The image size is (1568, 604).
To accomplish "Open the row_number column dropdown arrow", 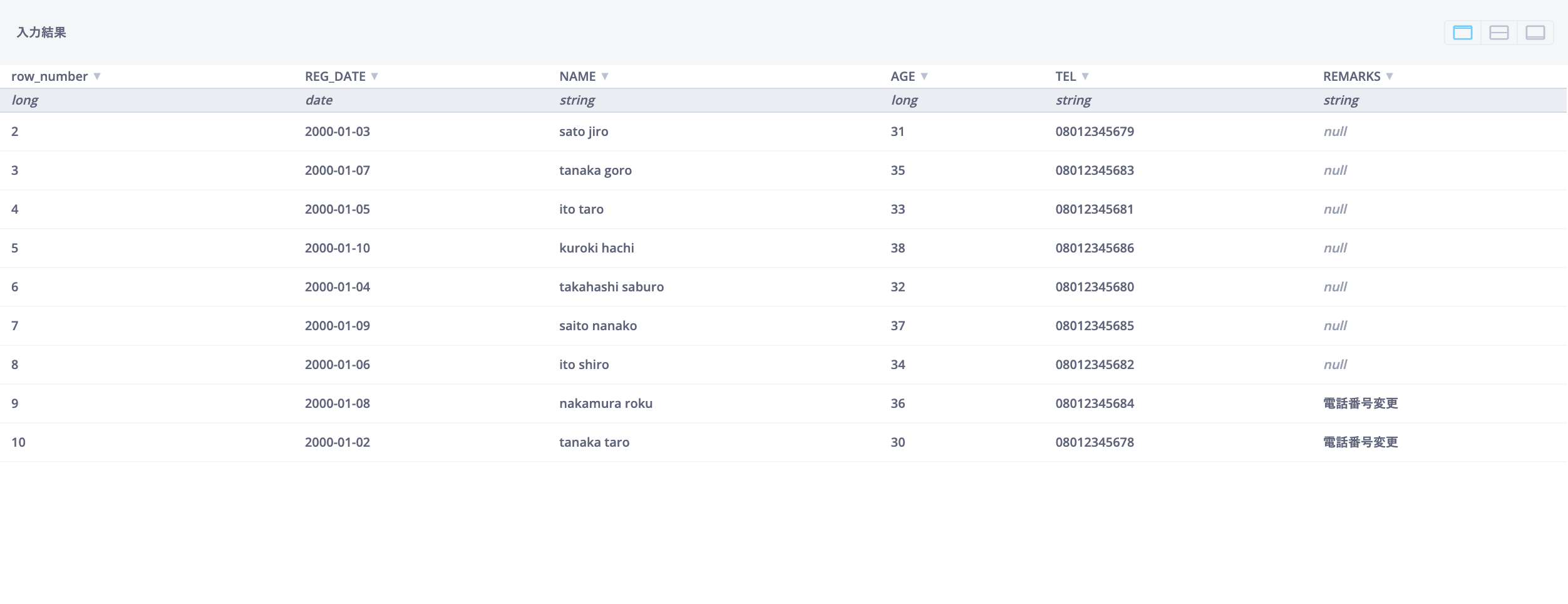I will 97,76.
